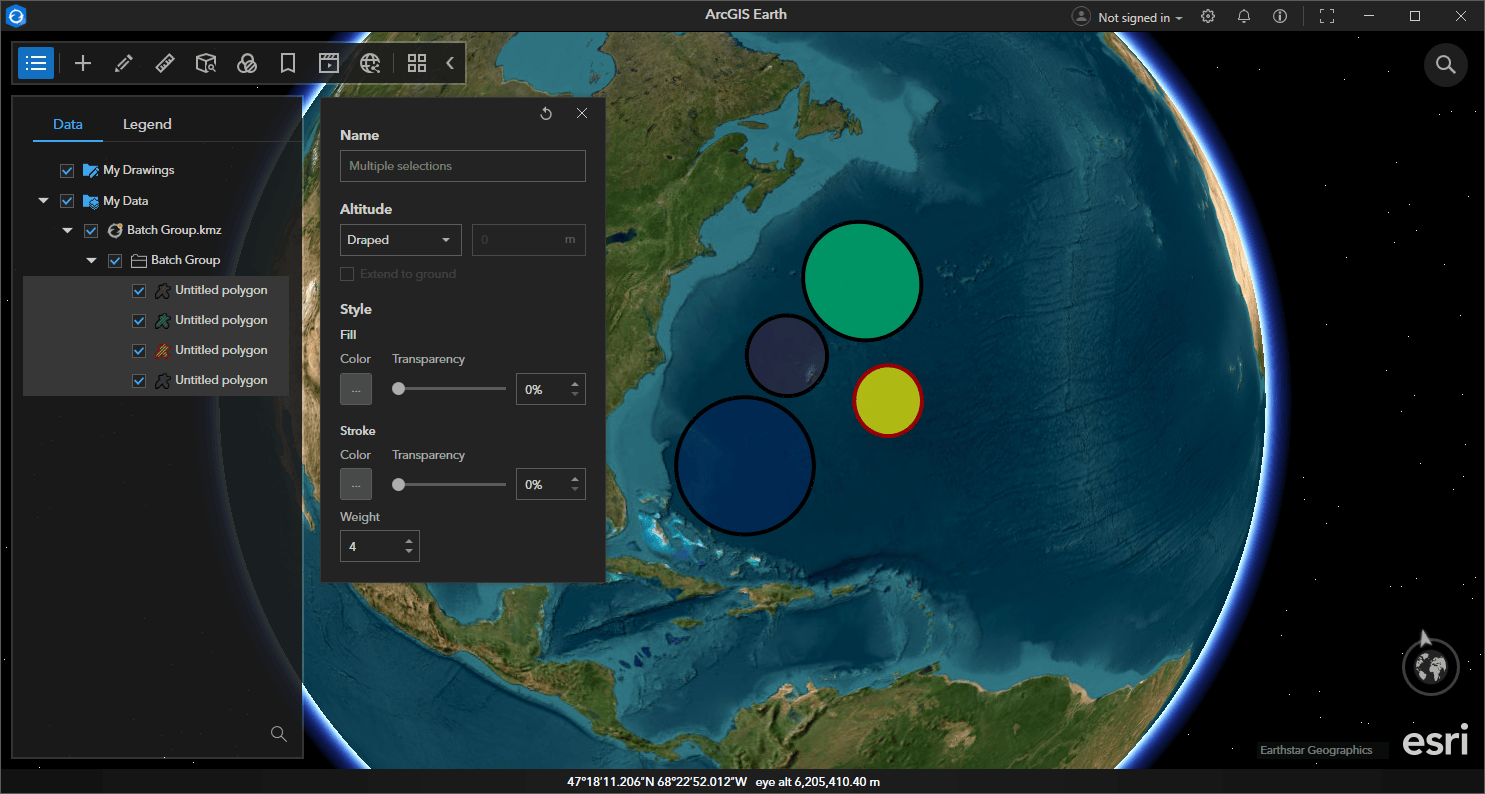This screenshot has width=1485, height=794.
Task: Uncheck the first Untitled polygon checkbox
Action: click(139, 290)
